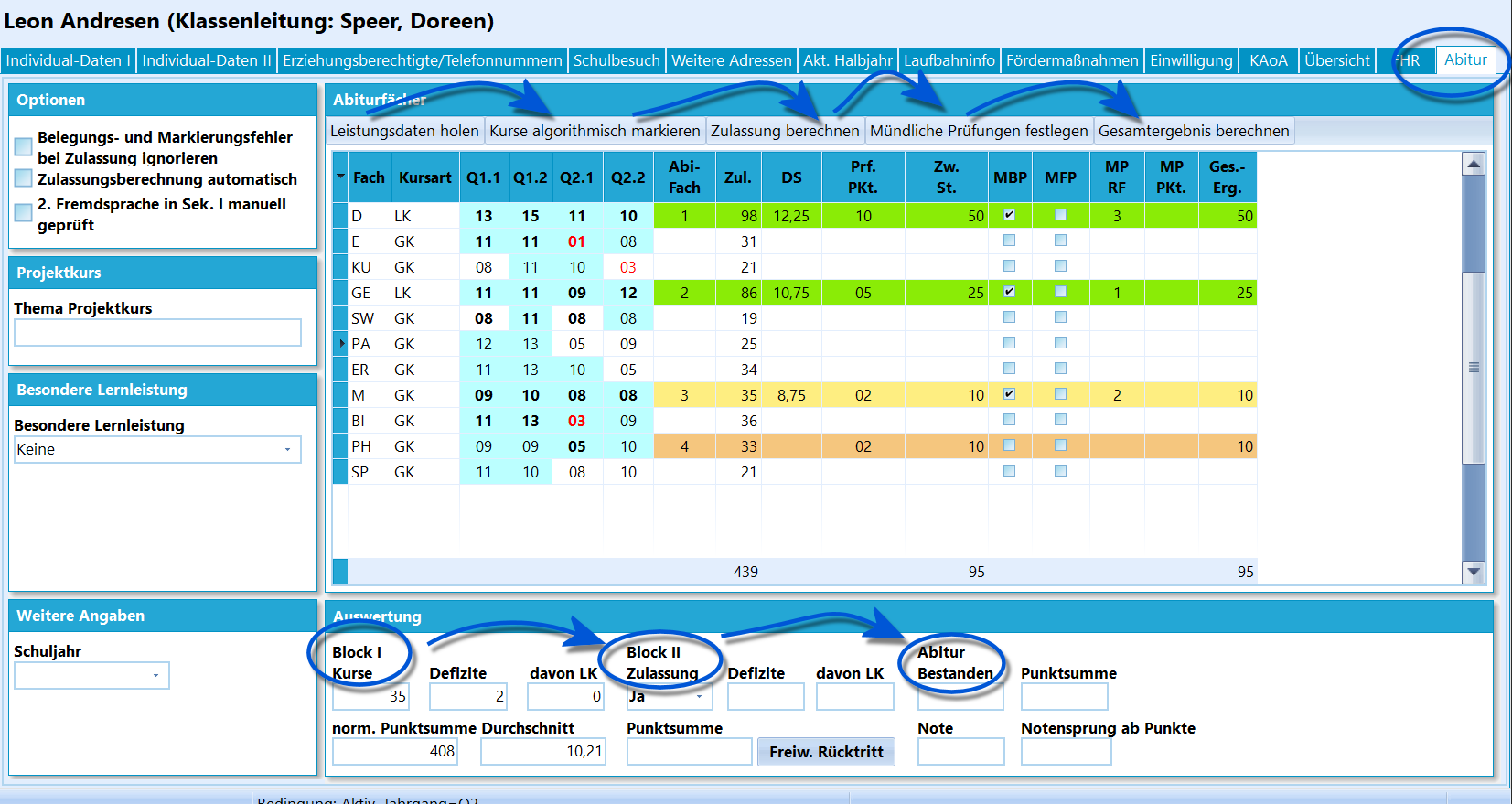1512x804 pixels.
Task: Check '2. Fremdsprache in Sek. I manuell geprüft'
Action: [24, 212]
